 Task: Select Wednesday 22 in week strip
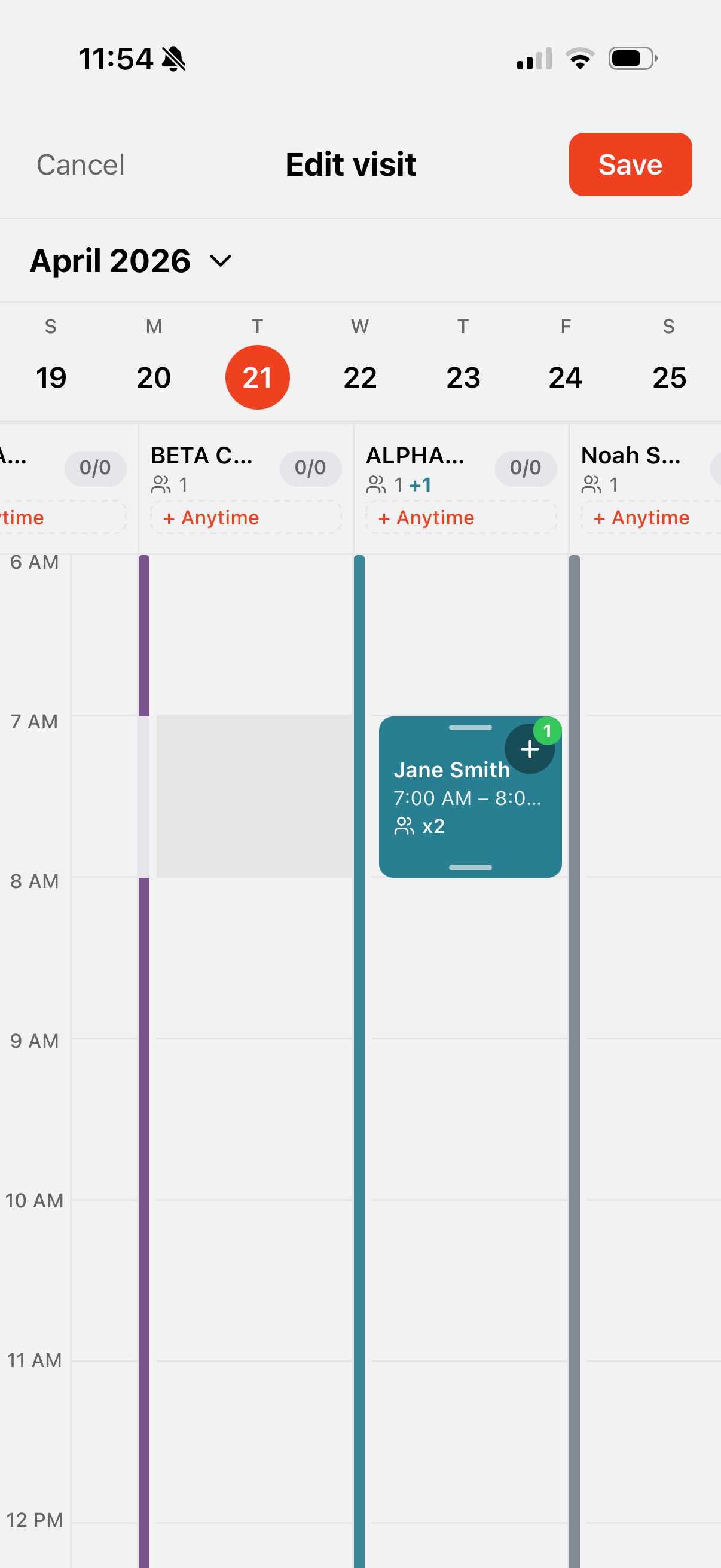(x=360, y=377)
